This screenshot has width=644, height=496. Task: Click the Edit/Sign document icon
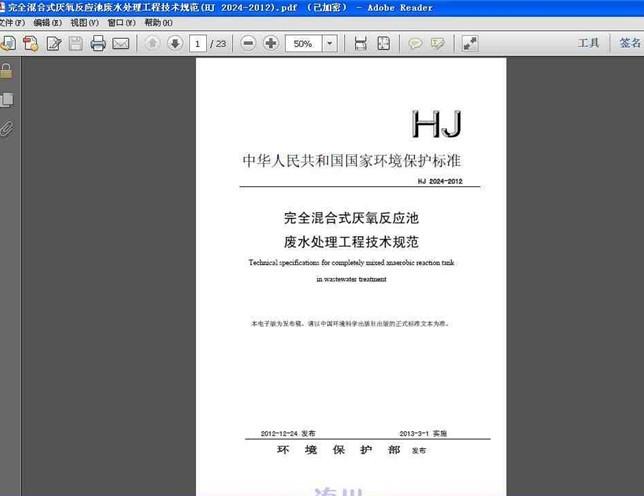click(x=54, y=43)
